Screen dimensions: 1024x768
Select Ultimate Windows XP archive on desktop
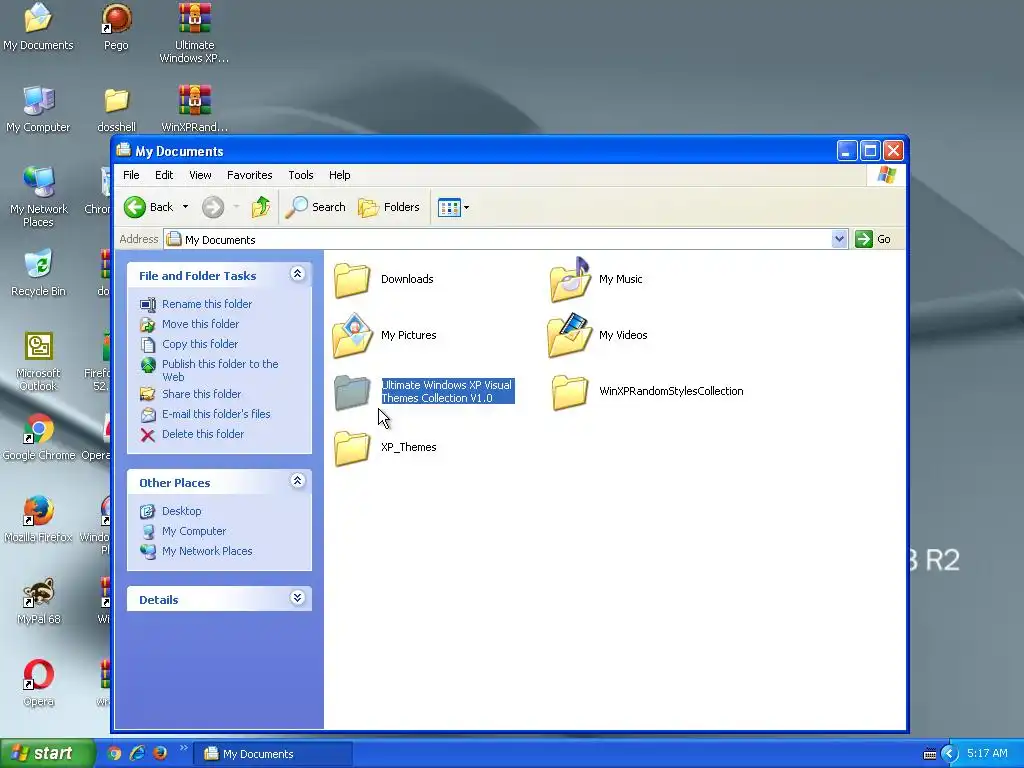[194, 33]
